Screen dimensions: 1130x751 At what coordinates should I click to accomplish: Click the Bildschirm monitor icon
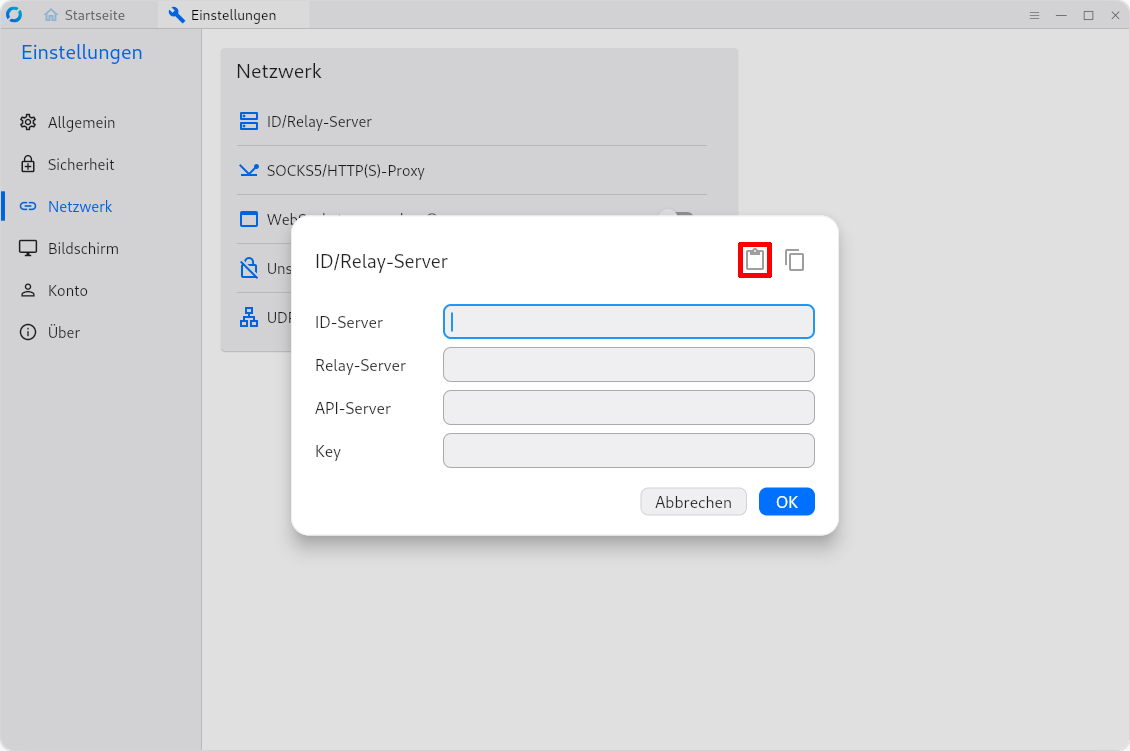click(x=28, y=249)
